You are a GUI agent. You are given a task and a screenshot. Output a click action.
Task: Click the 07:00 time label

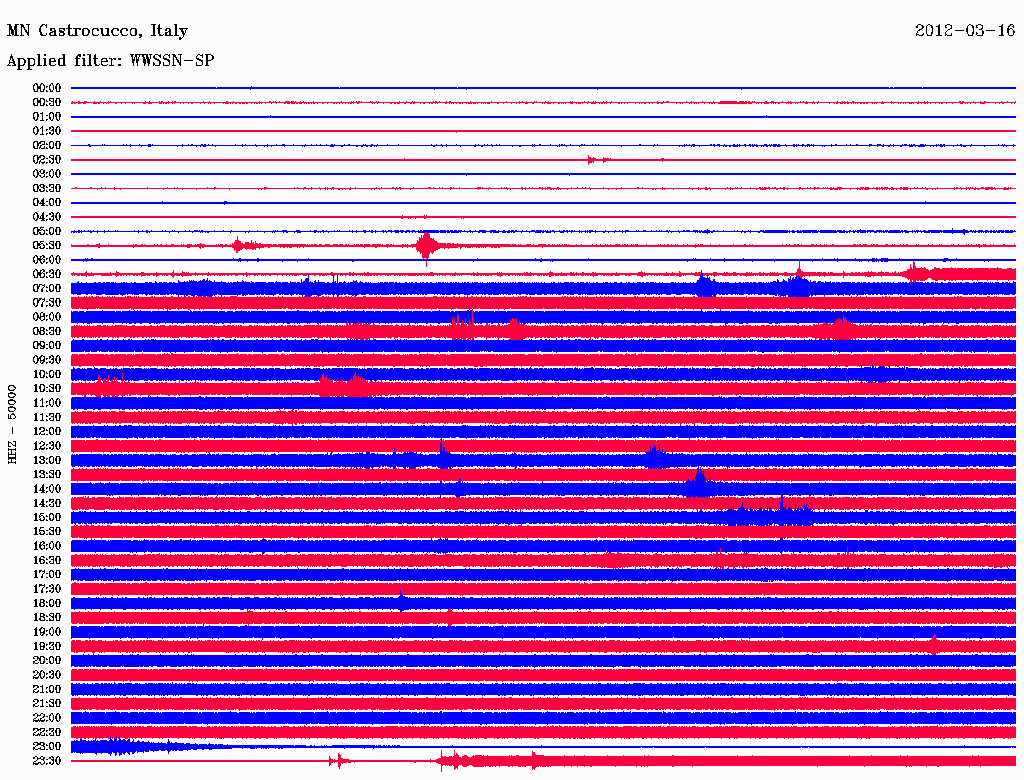47,289
